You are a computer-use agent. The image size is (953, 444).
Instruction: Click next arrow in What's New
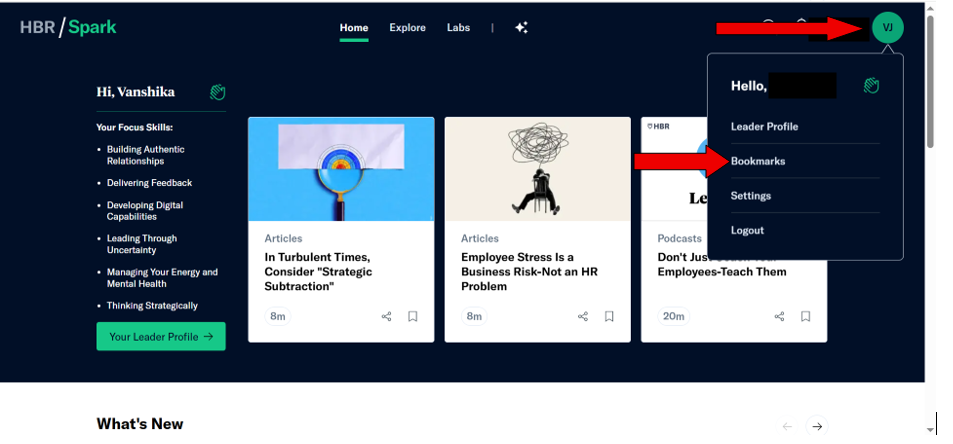click(817, 426)
